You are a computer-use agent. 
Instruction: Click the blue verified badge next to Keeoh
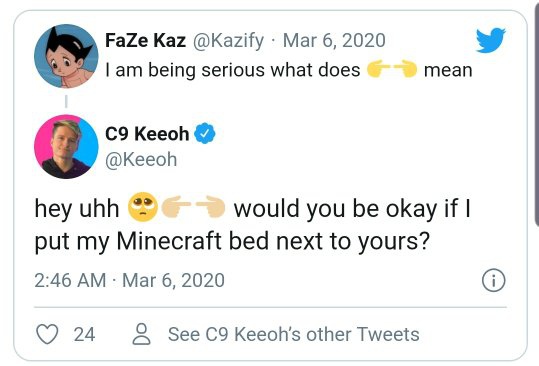(205, 133)
